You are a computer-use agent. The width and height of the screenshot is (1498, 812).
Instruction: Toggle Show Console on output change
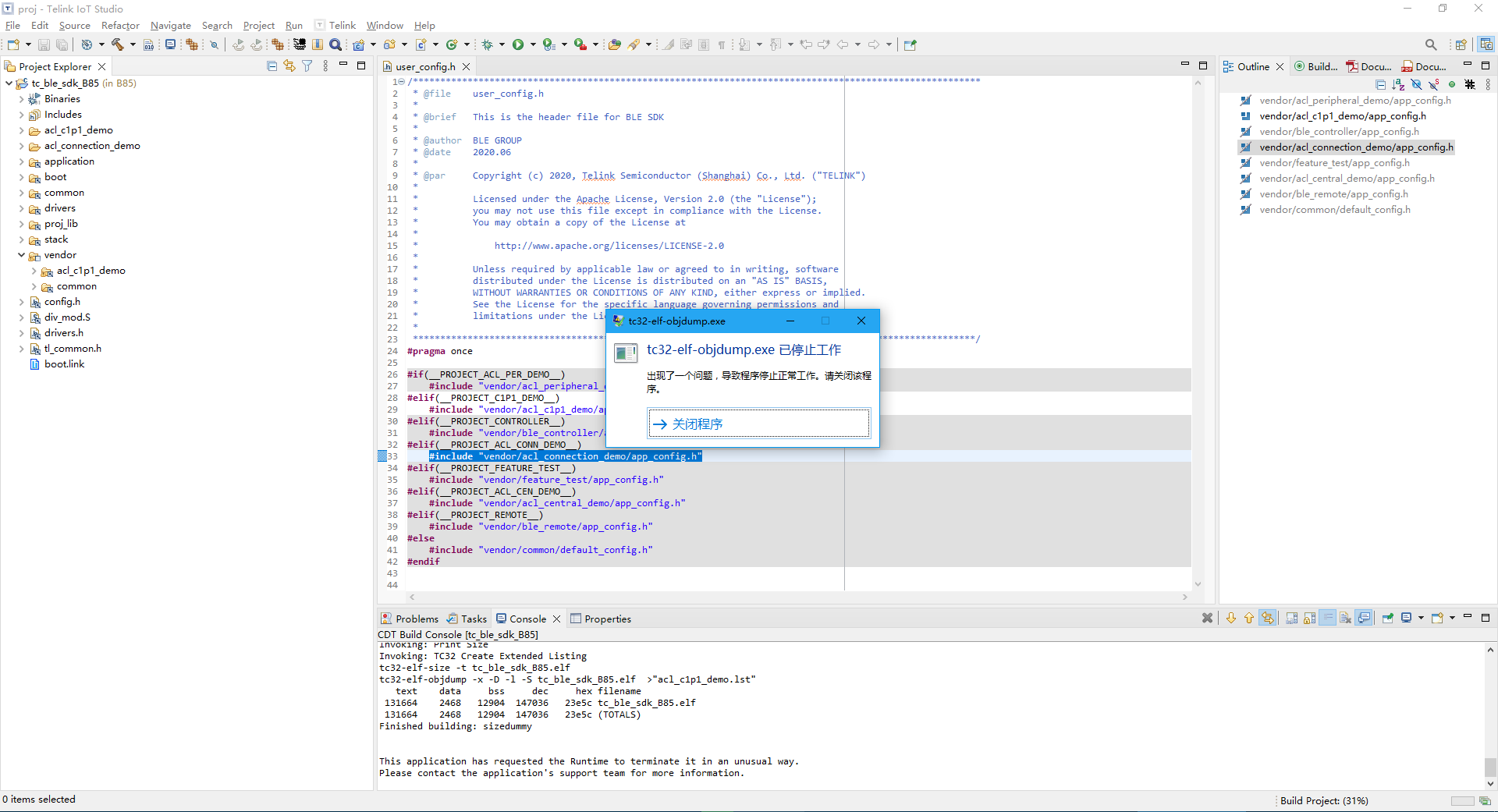[1364, 618]
